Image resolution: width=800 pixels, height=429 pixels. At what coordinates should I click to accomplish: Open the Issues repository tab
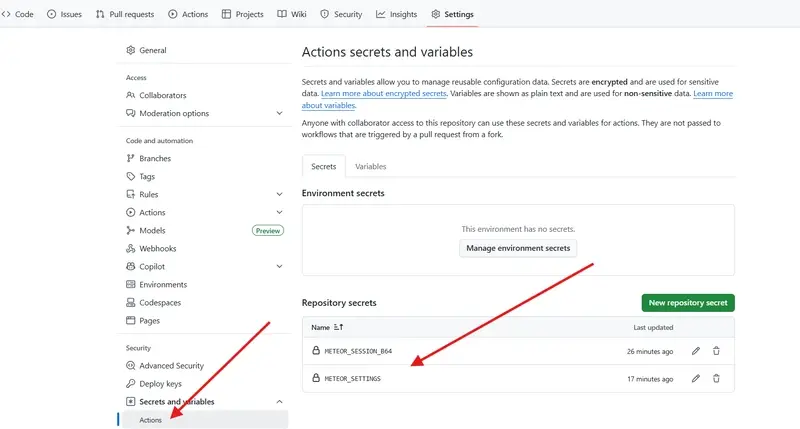tap(64, 14)
